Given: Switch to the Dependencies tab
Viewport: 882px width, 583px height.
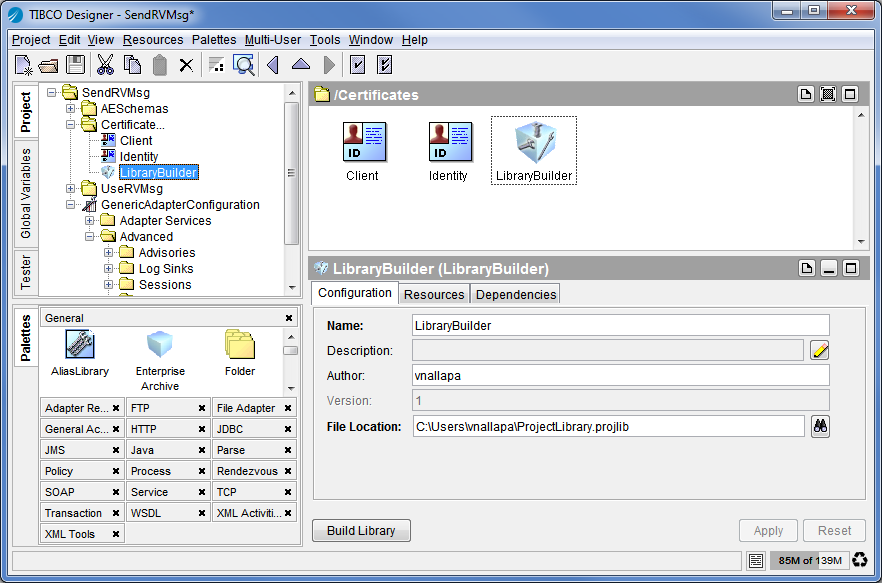Looking at the screenshot, I should tap(515, 294).
